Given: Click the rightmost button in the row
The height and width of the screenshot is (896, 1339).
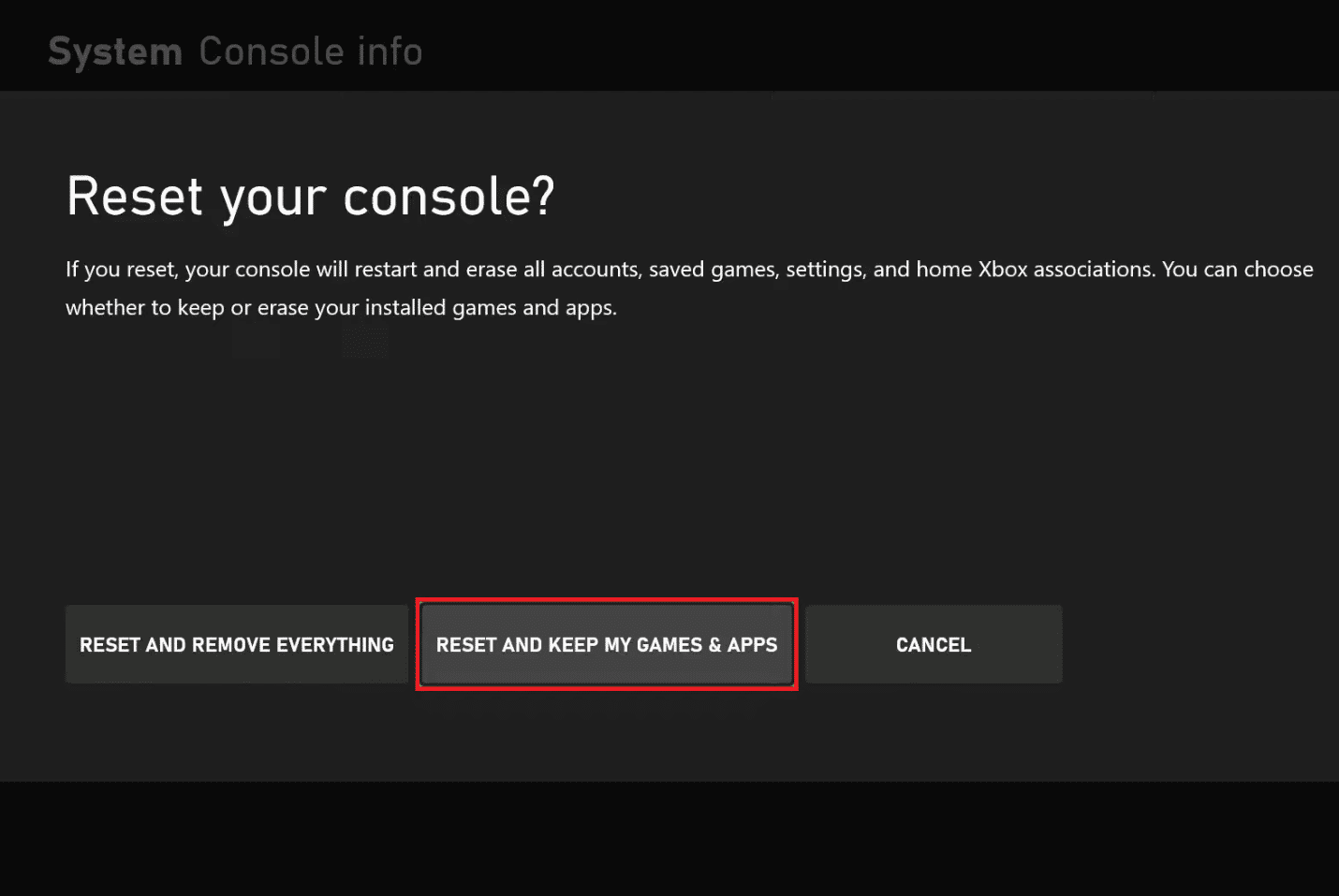Looking at the screenshot, I should (x=933, y=644).
